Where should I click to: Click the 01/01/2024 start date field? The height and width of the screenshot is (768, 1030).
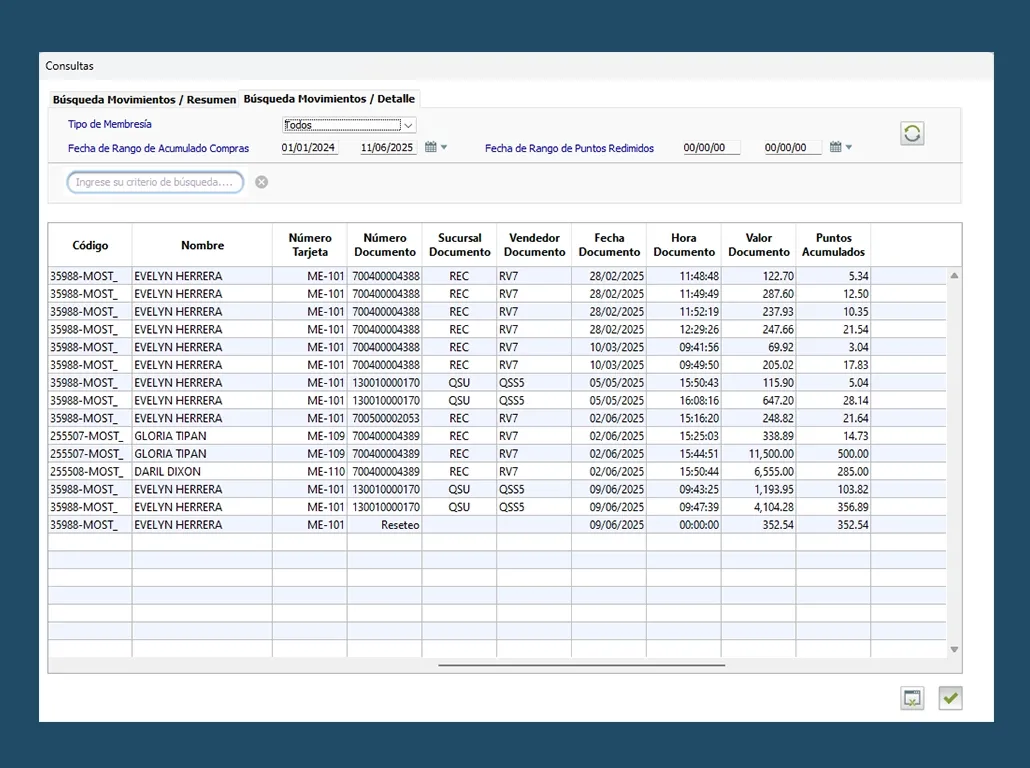click(309, 148)
